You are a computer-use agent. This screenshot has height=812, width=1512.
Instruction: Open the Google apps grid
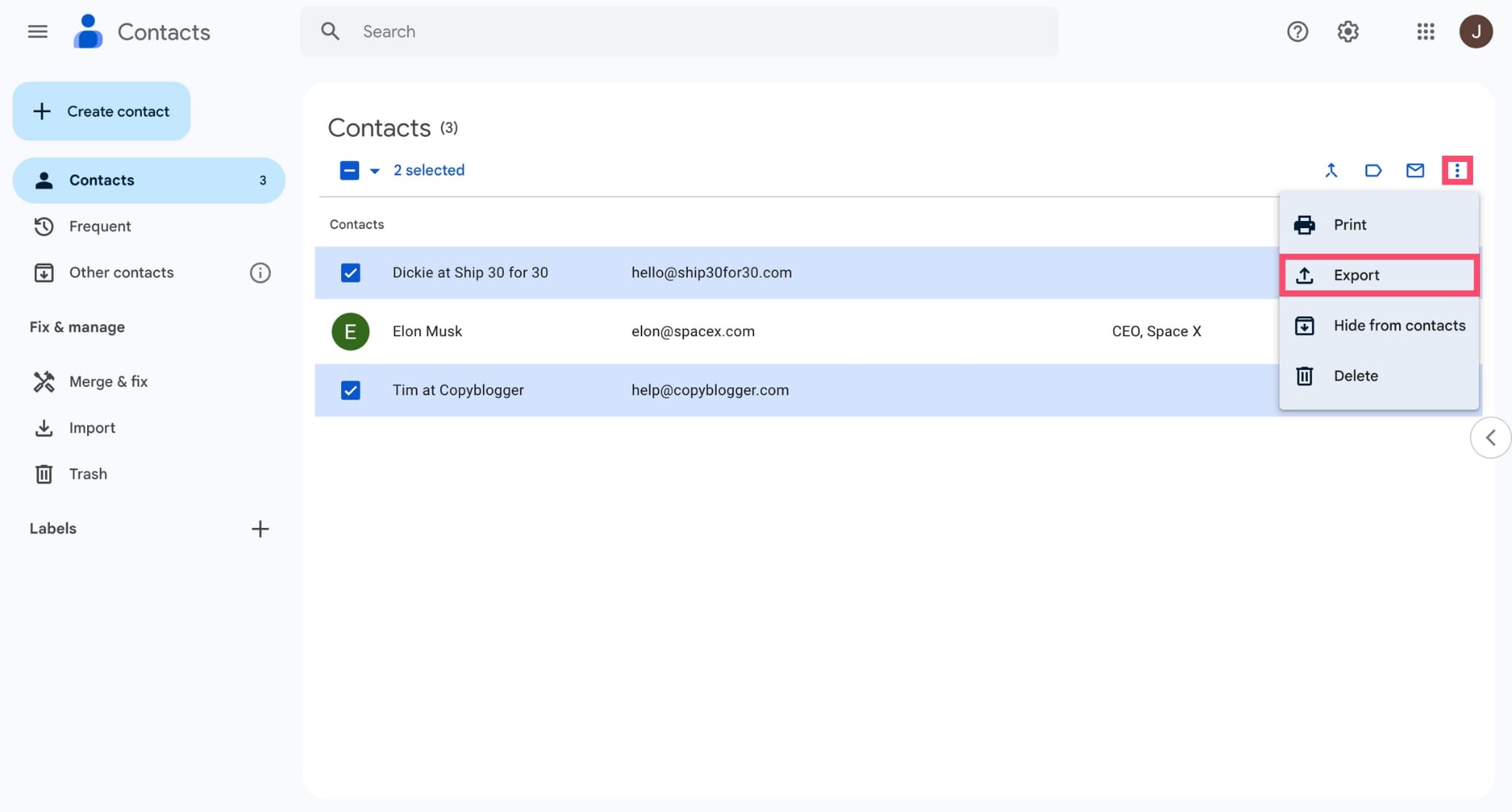1426,31
